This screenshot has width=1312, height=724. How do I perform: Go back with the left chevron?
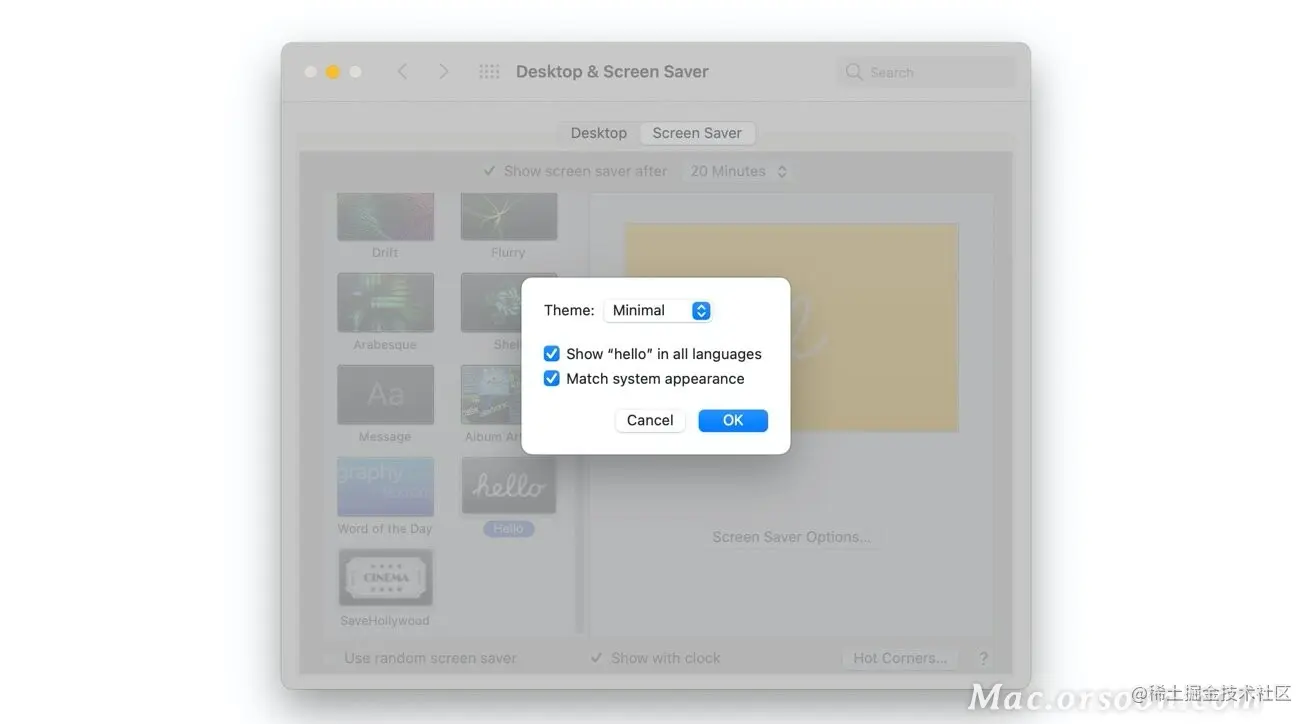click(402, 72)
